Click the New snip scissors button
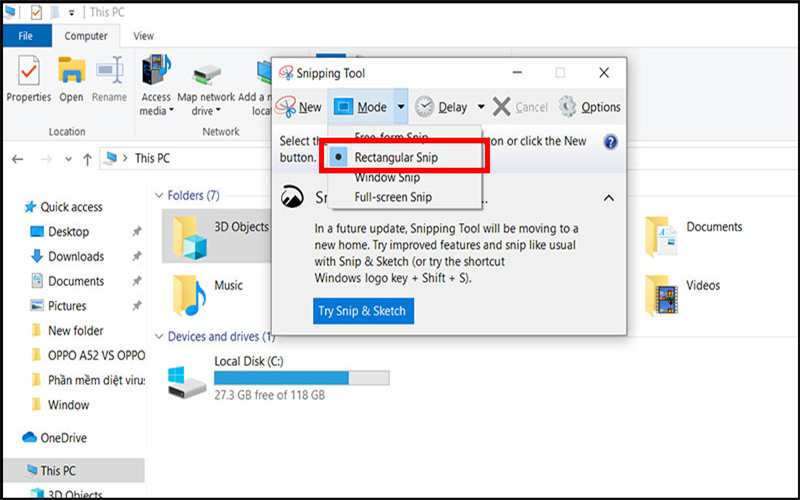The height and width of the screenshot is (500, 800). 298,107
